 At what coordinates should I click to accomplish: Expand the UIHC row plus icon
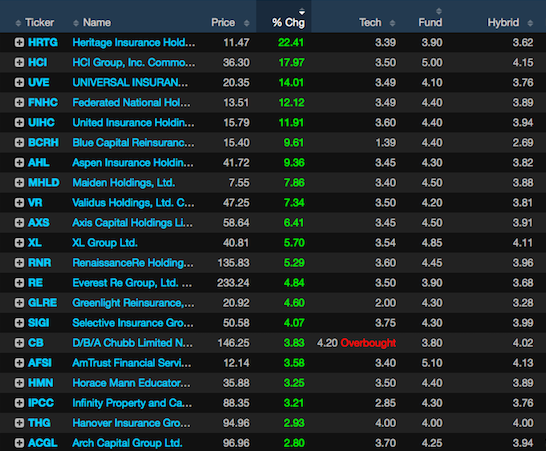[19, 123]
